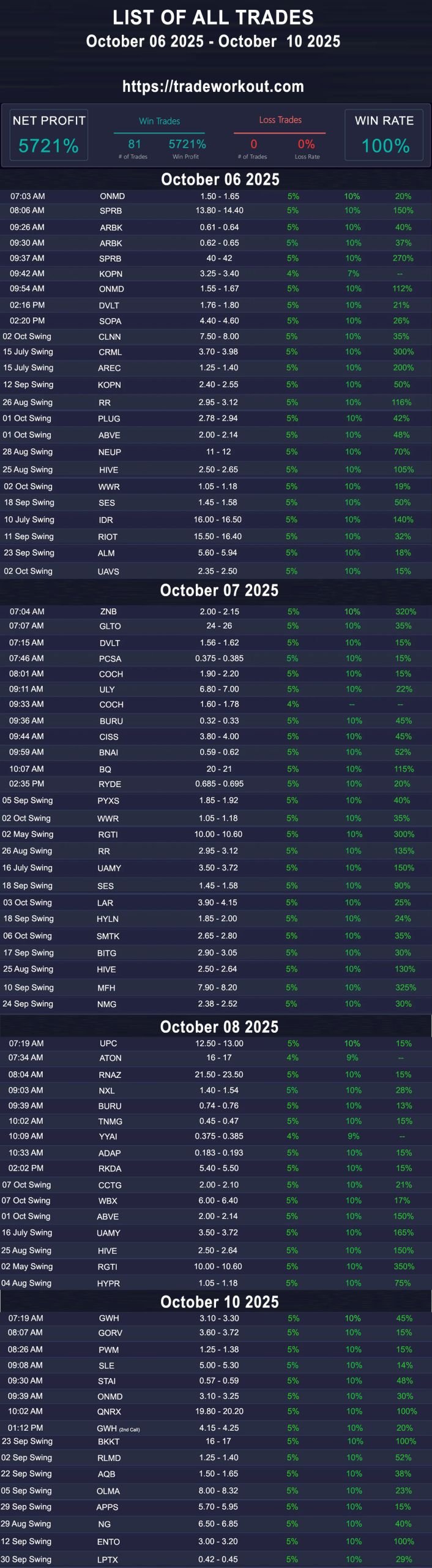Select the Win Trades summary heading
Viewport: 432px width, 1568px height.
click(x=159, y=121)
